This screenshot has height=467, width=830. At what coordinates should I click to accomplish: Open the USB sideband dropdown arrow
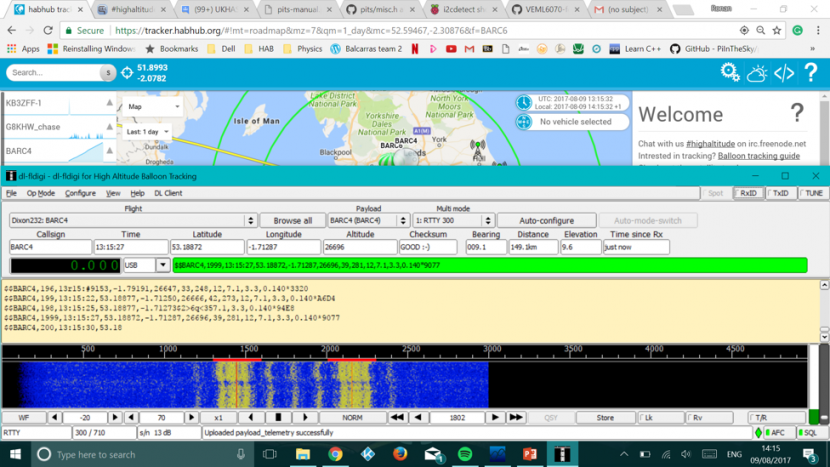(x=163, y=265)
